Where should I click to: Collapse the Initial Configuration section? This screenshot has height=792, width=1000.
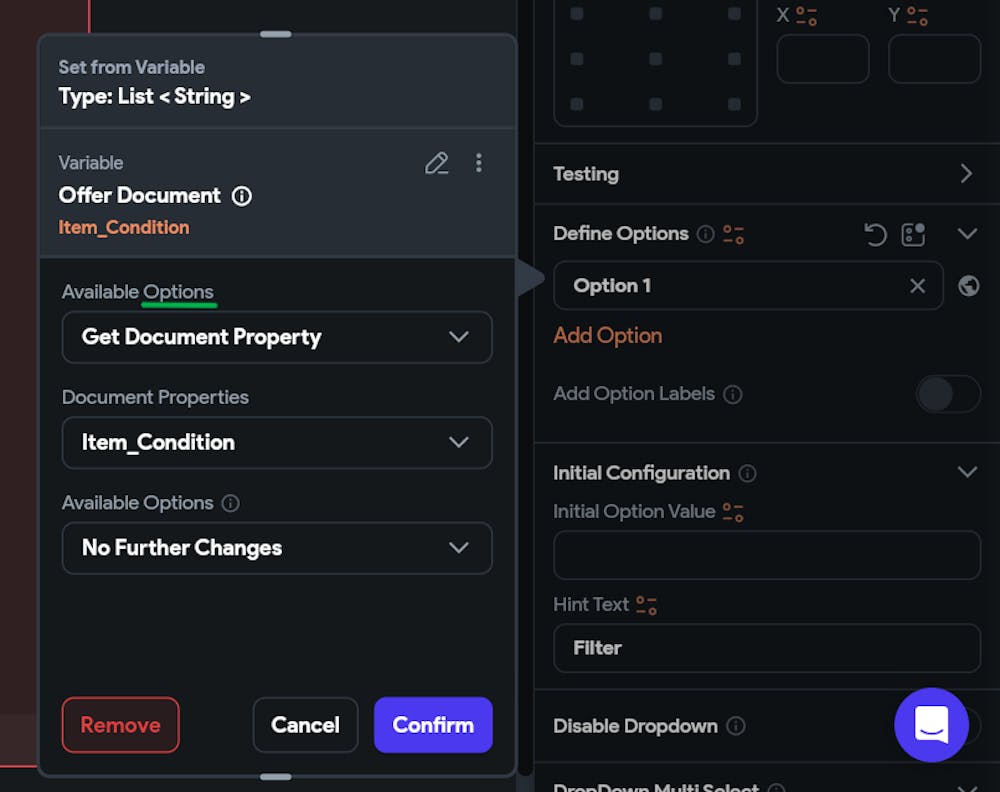click(967, 472)
